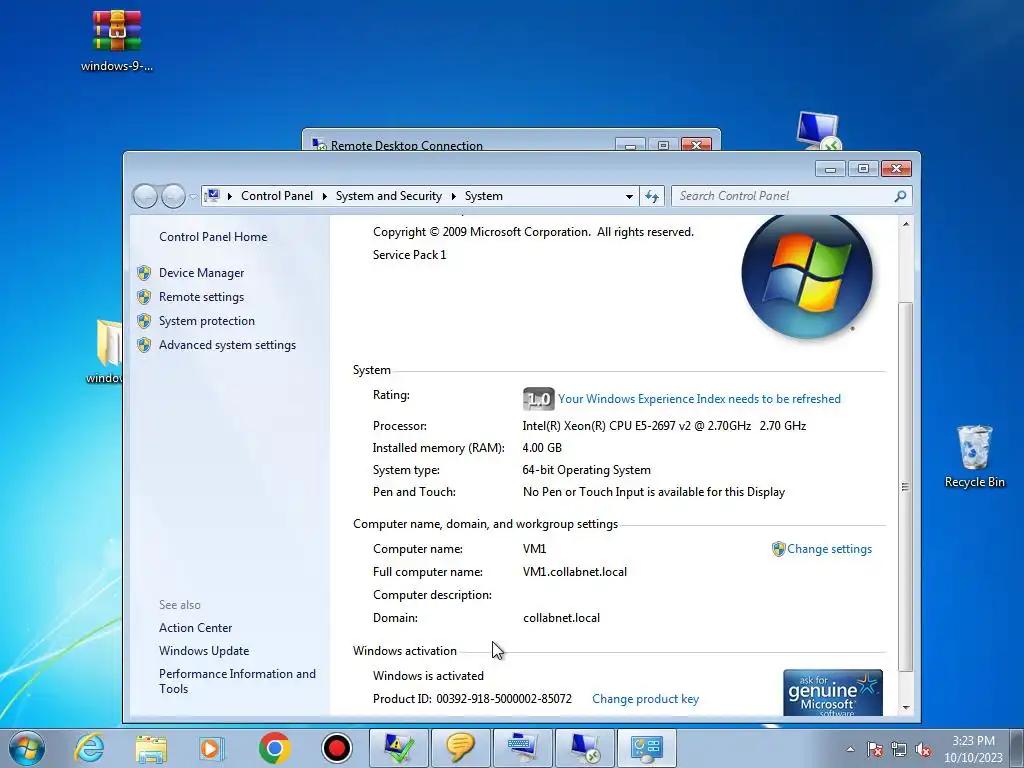Expand the arrow before Control Panel in the breadcrumb
Screen dimensions: 1024x768
(x=230, y=196)
